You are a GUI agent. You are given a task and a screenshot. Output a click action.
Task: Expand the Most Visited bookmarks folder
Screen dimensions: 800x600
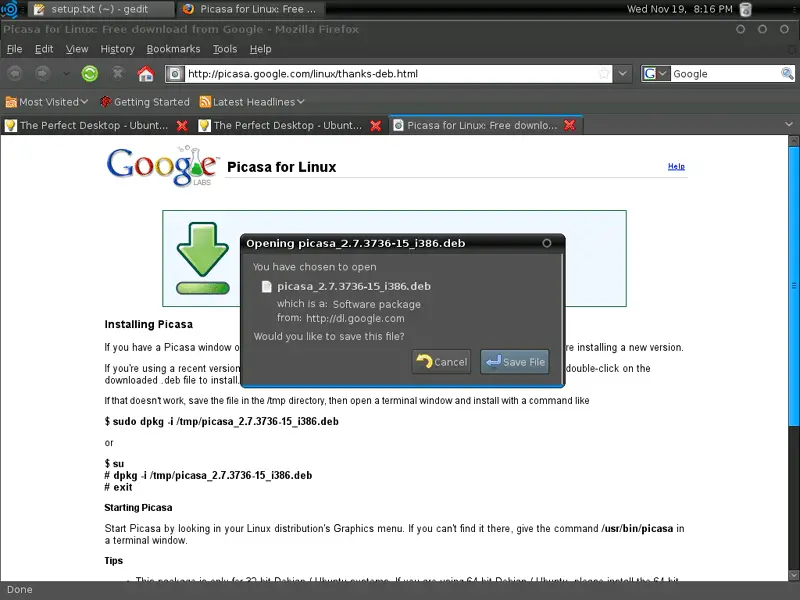click(x=47, y=102)
